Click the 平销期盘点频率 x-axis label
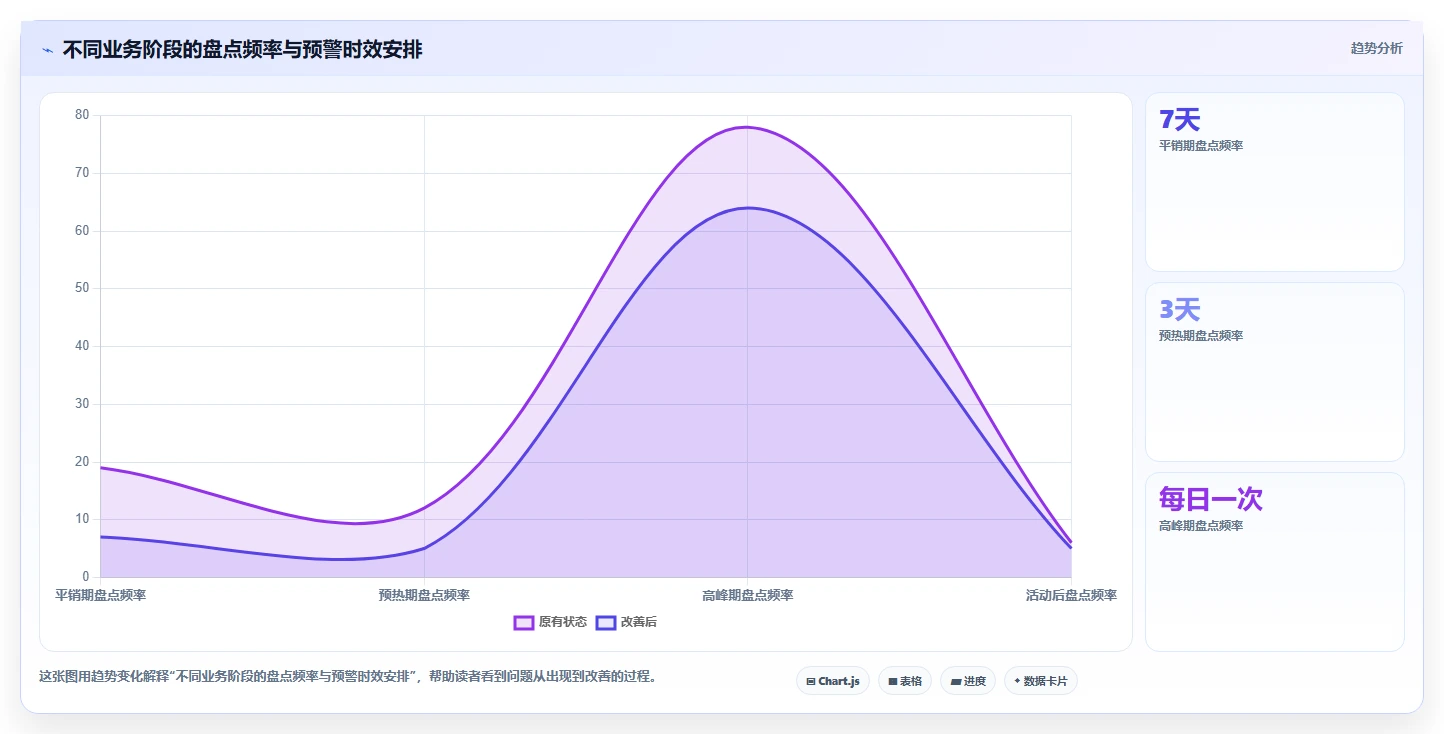This screenshot has height=734, width=1444. pos(100,595)
